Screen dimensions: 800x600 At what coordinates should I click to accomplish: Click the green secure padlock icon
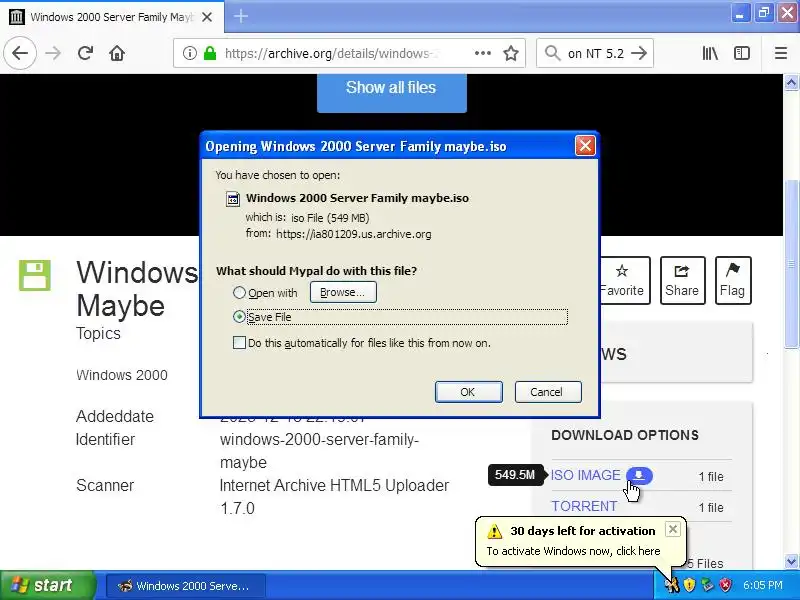(x=210, y=53)
